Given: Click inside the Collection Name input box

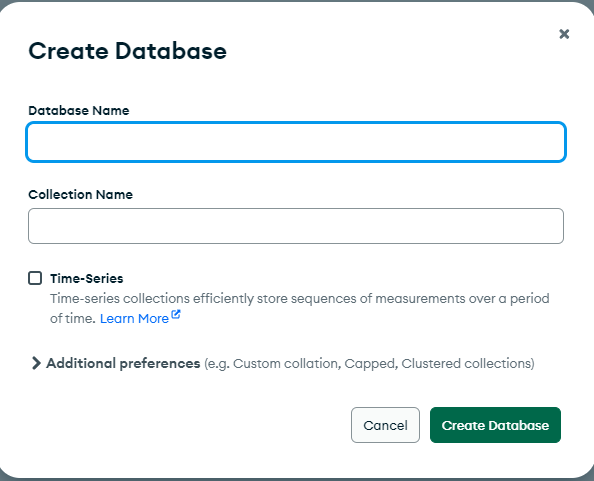Looking at the screenshot, I should (x=296, y=226).
